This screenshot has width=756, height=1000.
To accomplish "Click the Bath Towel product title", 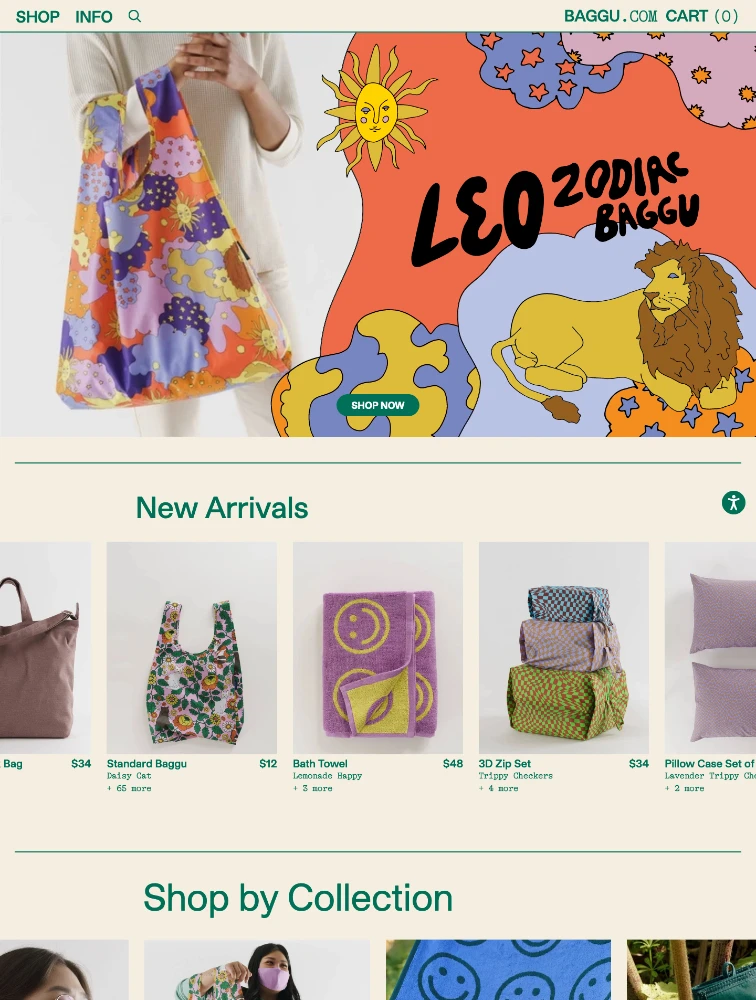I will (320, 763).
